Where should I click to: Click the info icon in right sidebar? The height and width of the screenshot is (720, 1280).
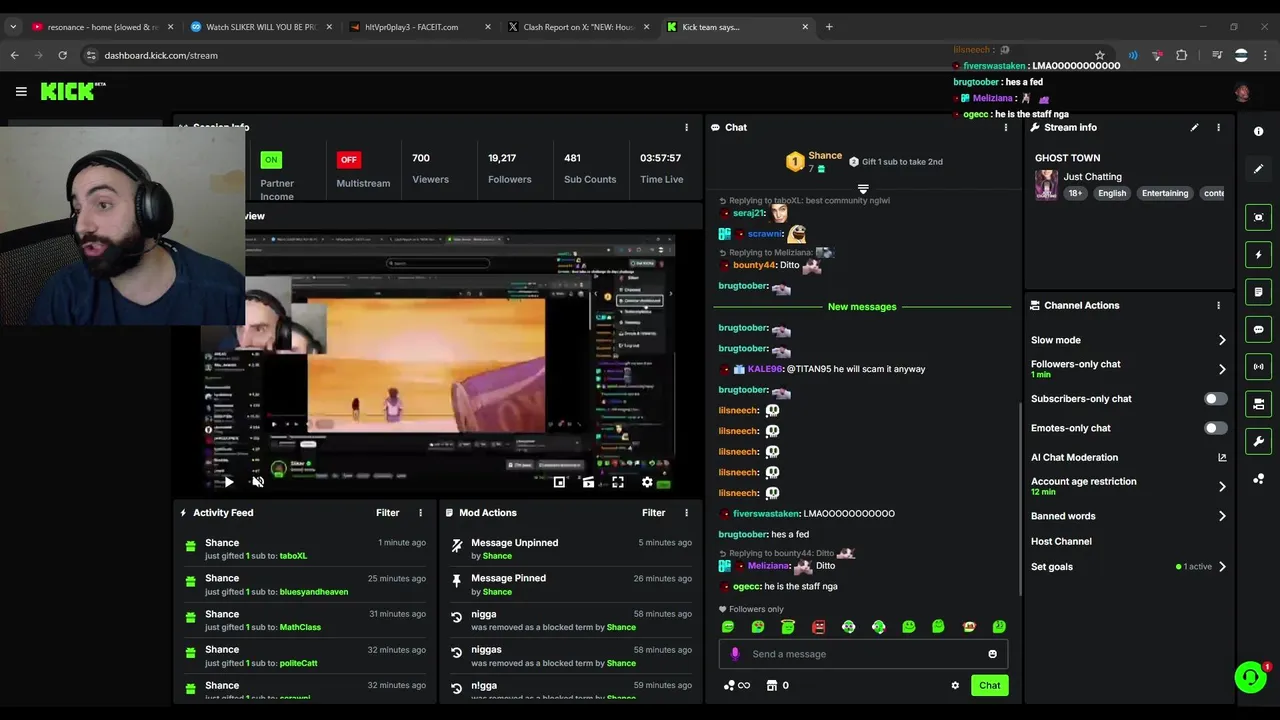pos(1258,131)
